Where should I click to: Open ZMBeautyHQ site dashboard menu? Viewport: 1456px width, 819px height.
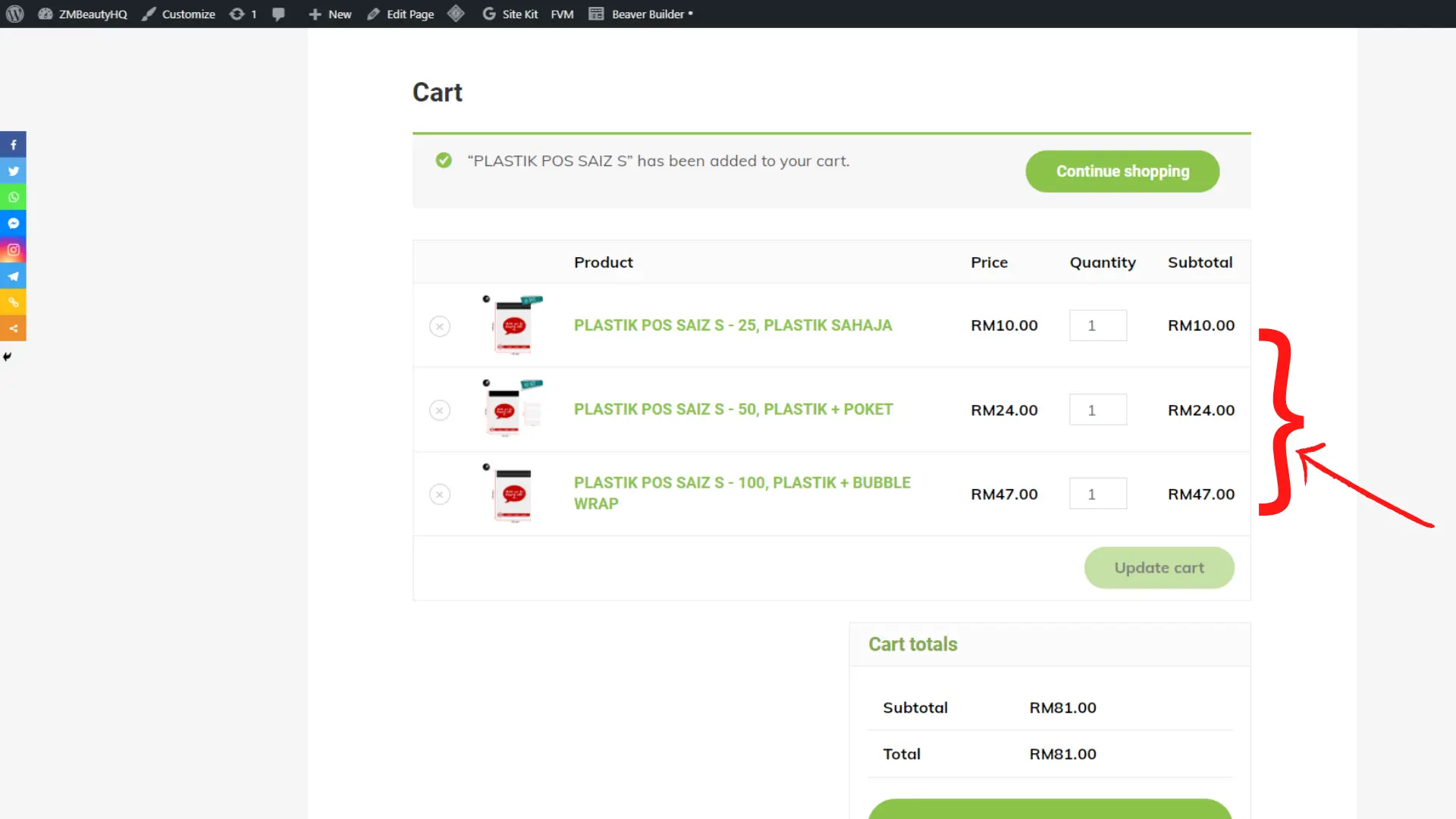83,14
